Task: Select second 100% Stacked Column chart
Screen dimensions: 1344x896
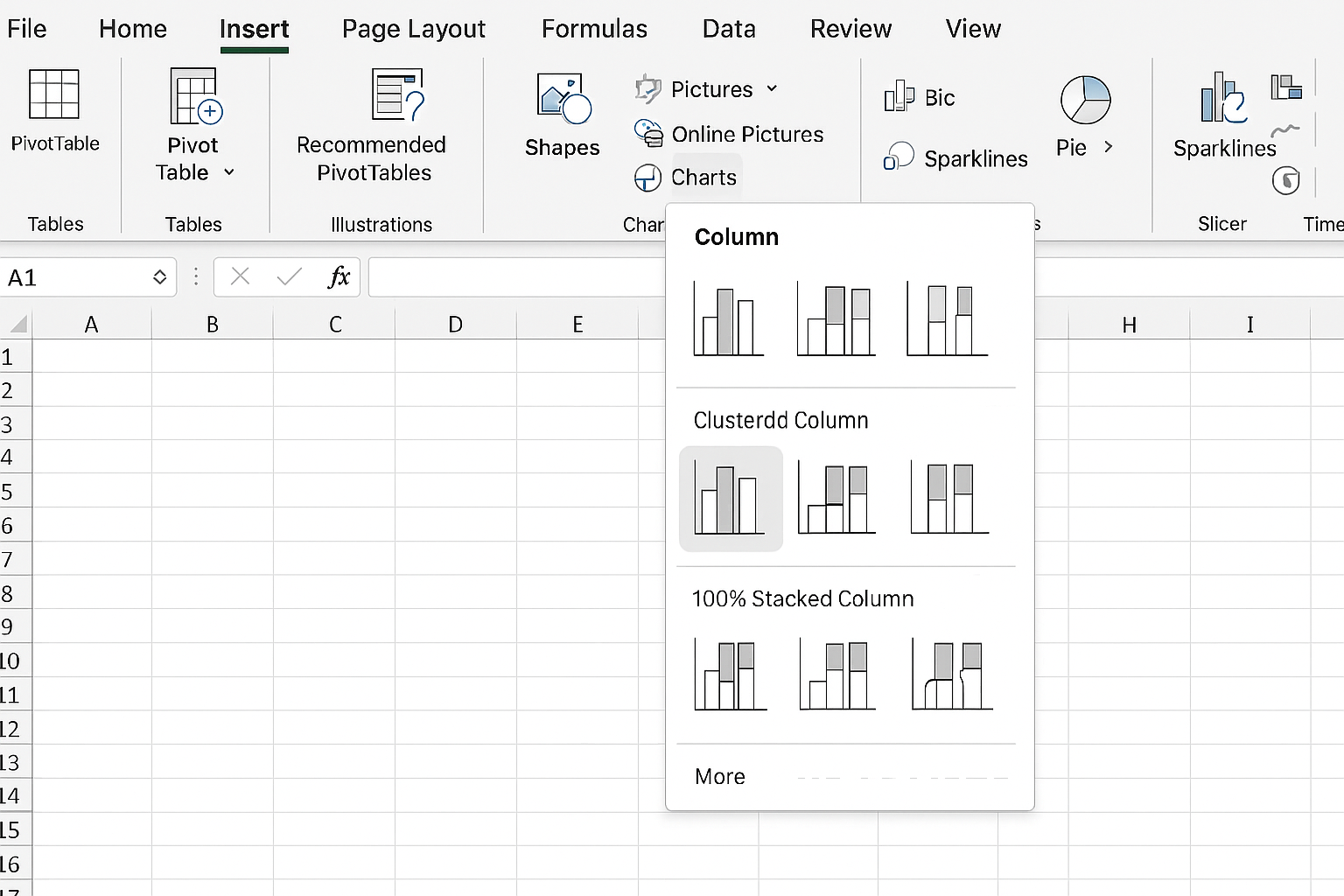Action: [x=837, y=675]
